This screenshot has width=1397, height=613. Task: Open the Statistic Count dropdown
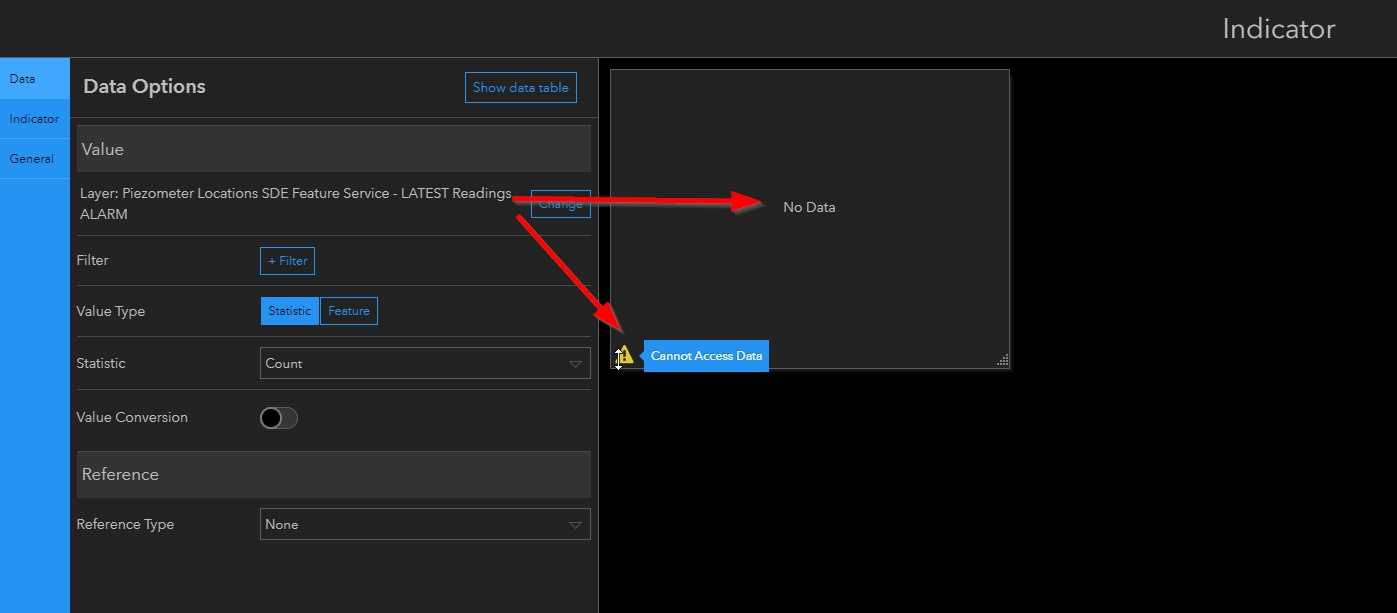click(424, 363)
